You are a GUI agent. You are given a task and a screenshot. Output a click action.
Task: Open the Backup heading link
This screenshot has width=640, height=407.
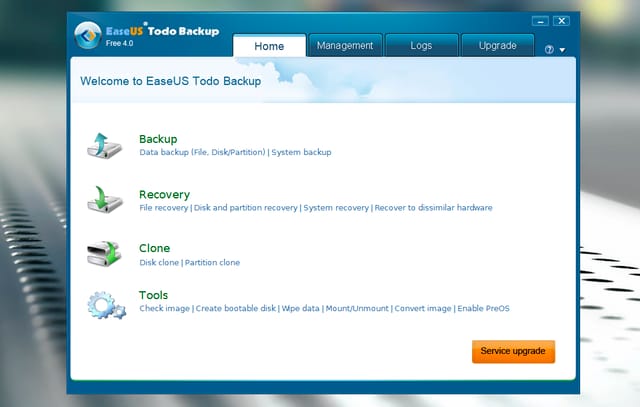[x=158, y=139]
